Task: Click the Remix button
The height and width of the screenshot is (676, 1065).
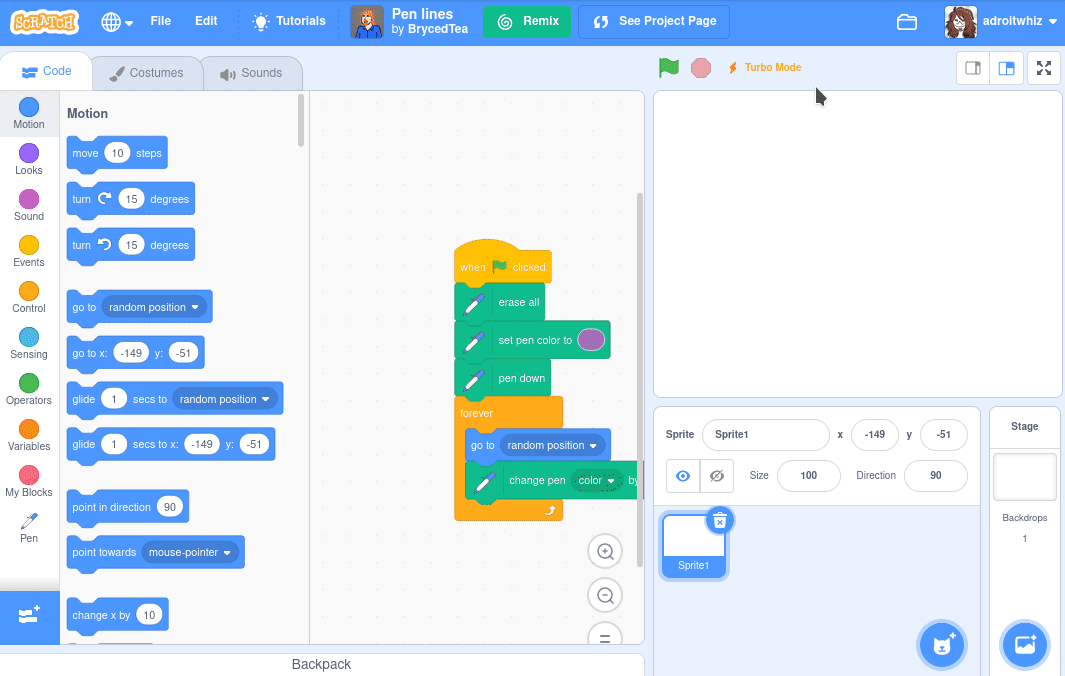Action: pos(527,22)
